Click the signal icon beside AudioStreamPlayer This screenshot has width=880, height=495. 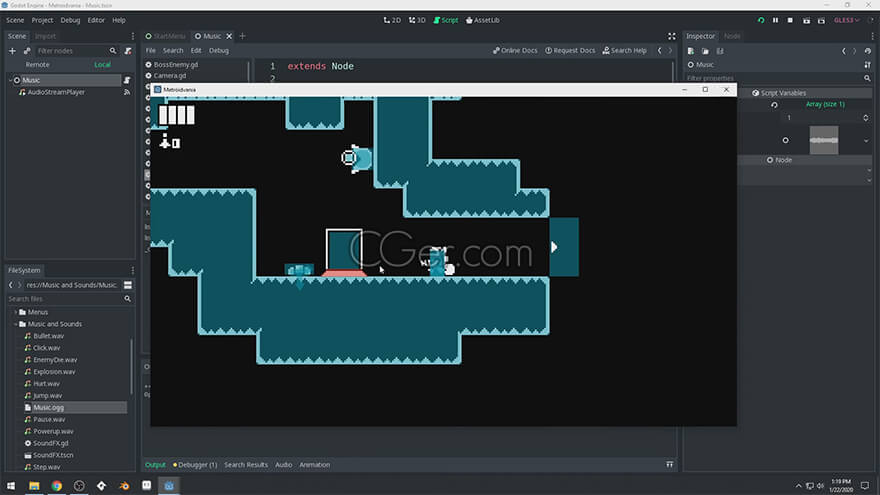tap(127, 92)
